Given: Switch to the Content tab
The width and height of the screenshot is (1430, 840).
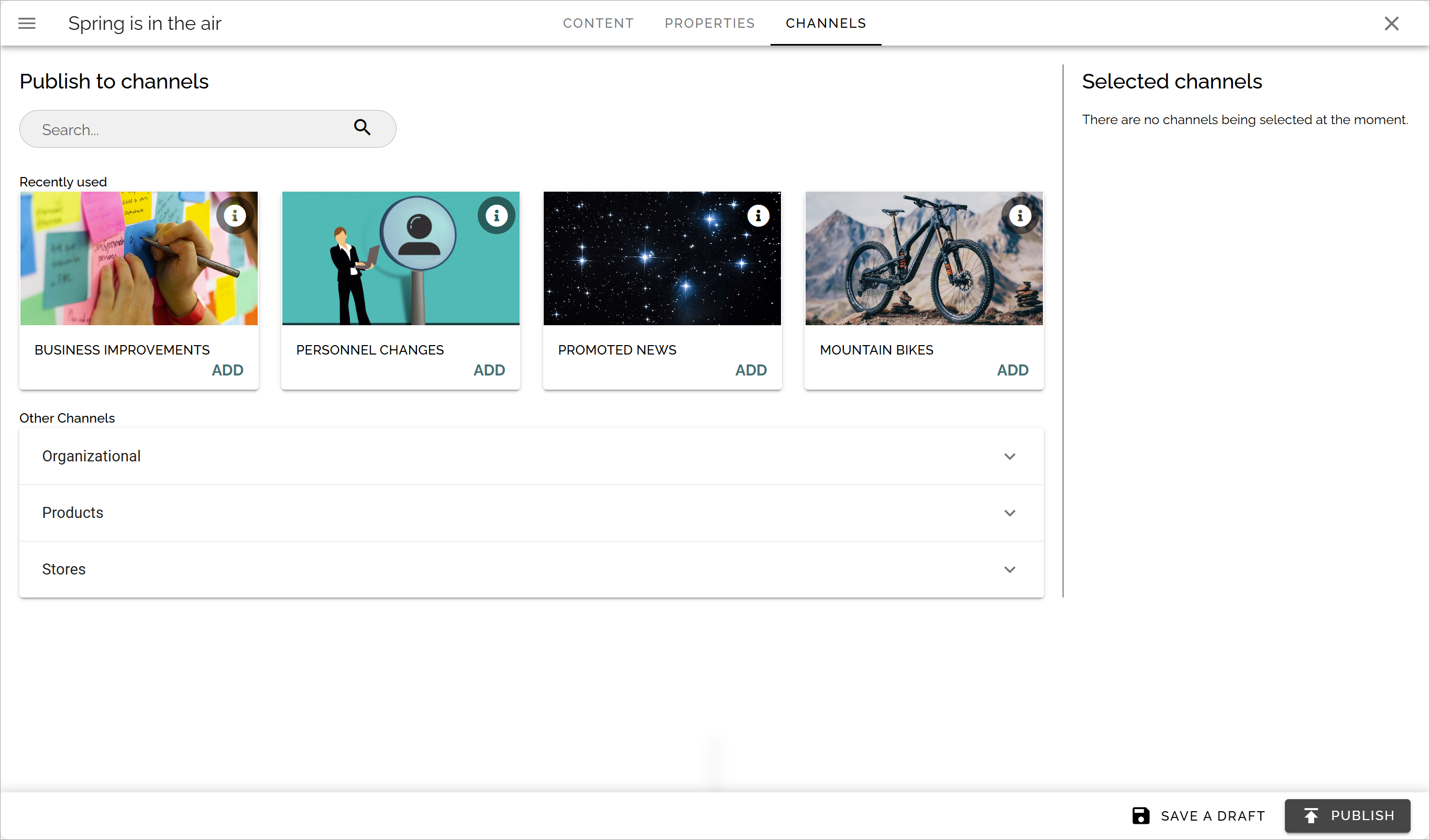Looking at the screenshot, I should point(598,23).
